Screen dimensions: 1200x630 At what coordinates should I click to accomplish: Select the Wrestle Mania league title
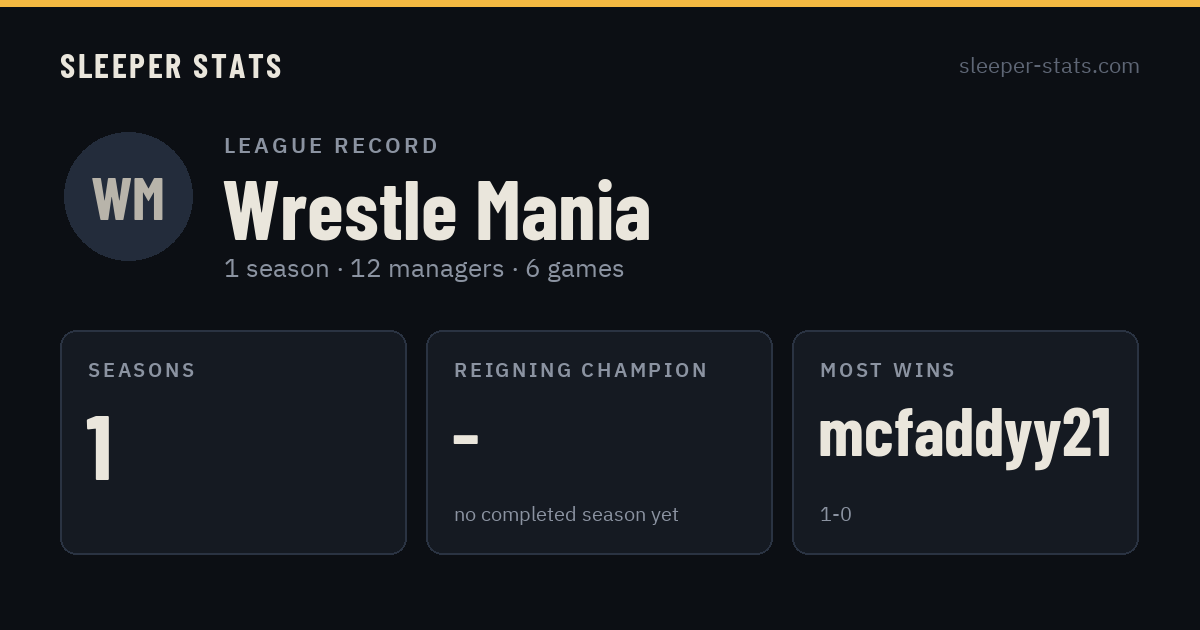(x=437, y=210)
